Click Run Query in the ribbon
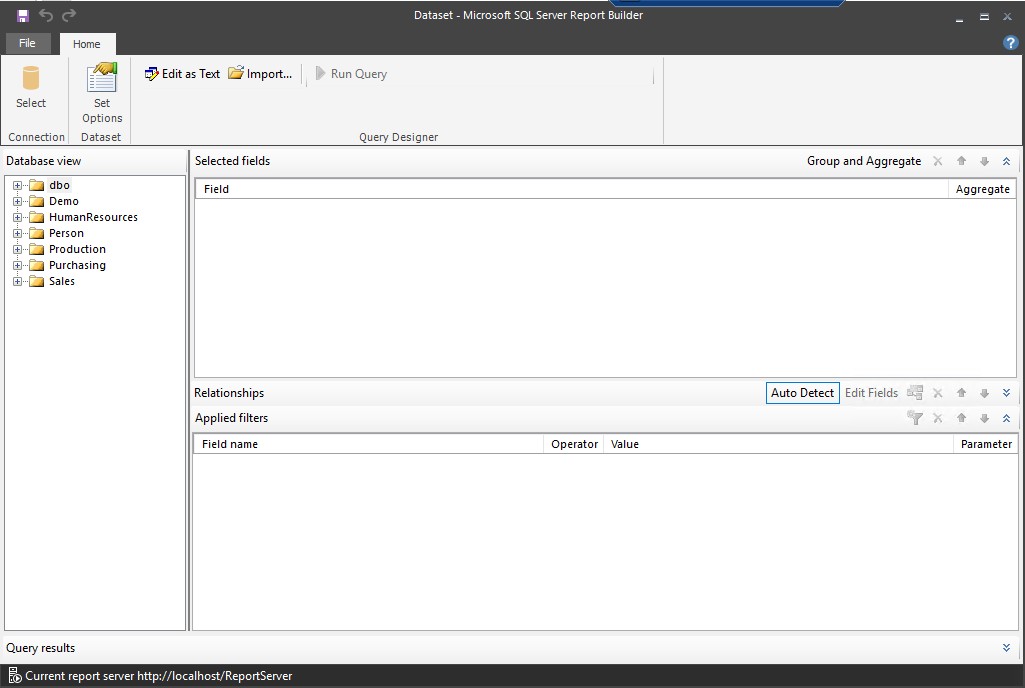The height and width of the screenshot is (688, 1025). (x=351, y=74)
